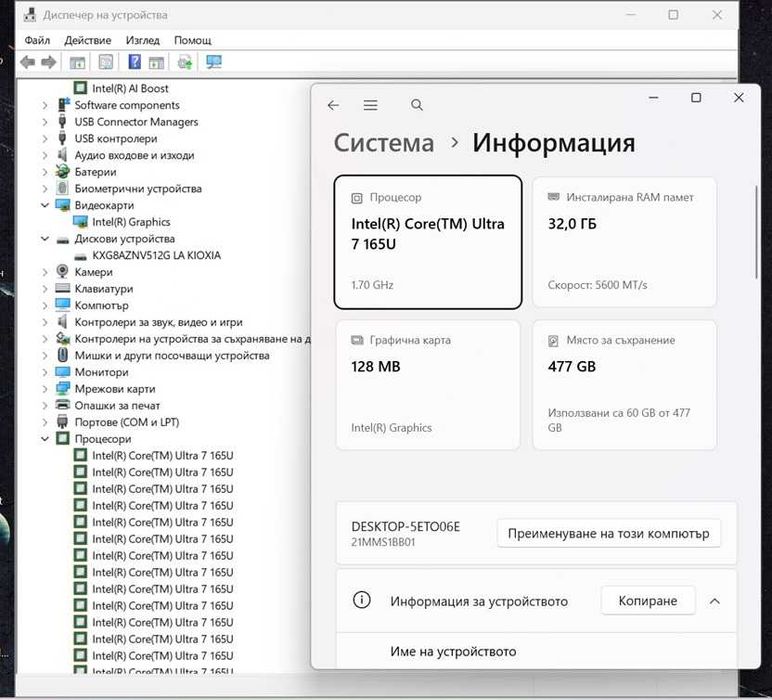Click the Аудио входове и изходи speaker icon
Viewport: 772px width, 700px height.
coord(63,155)
